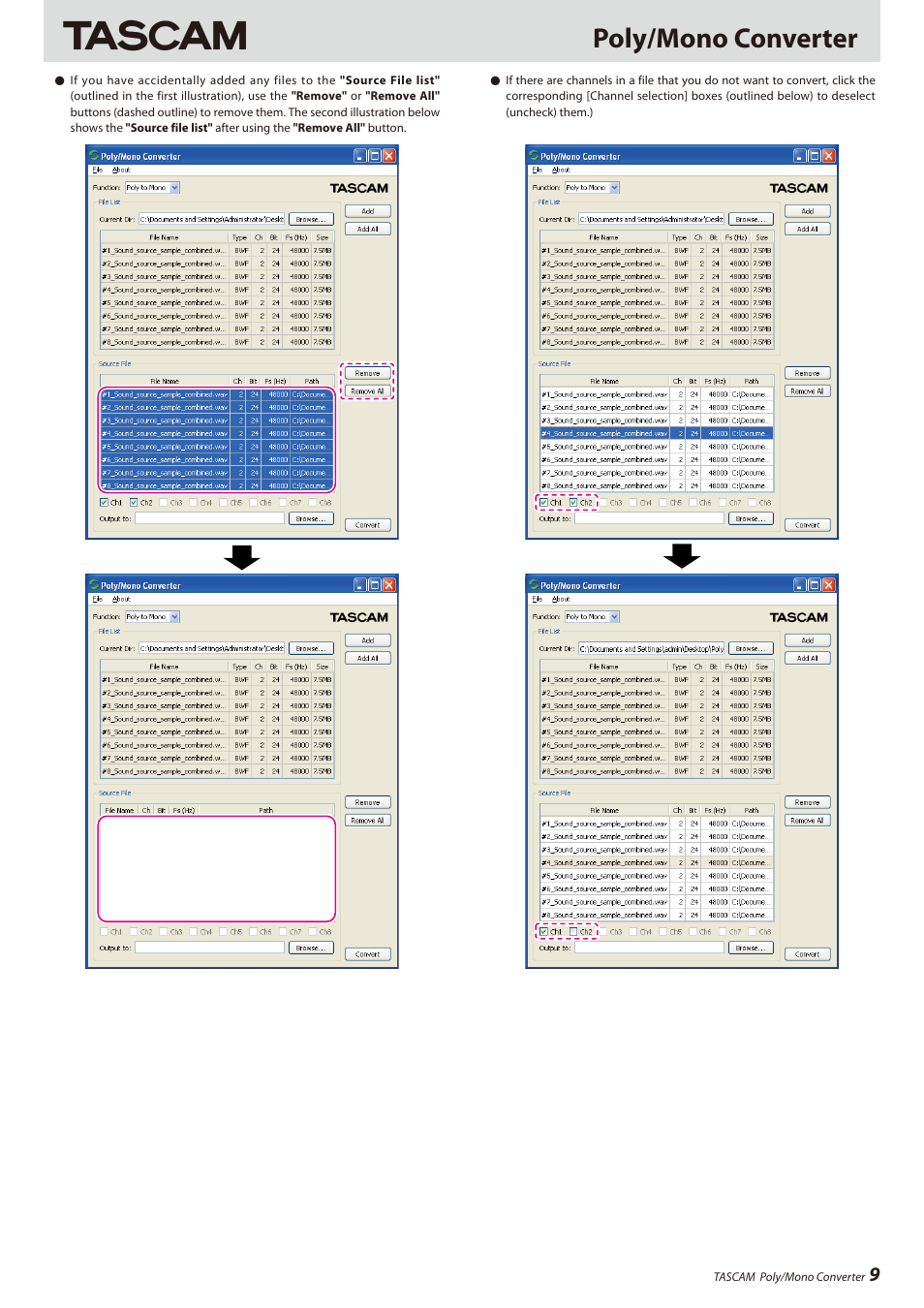Open File menu in the admin\Desktop\Poly window
924x1308 pixels.
(537, 599)
